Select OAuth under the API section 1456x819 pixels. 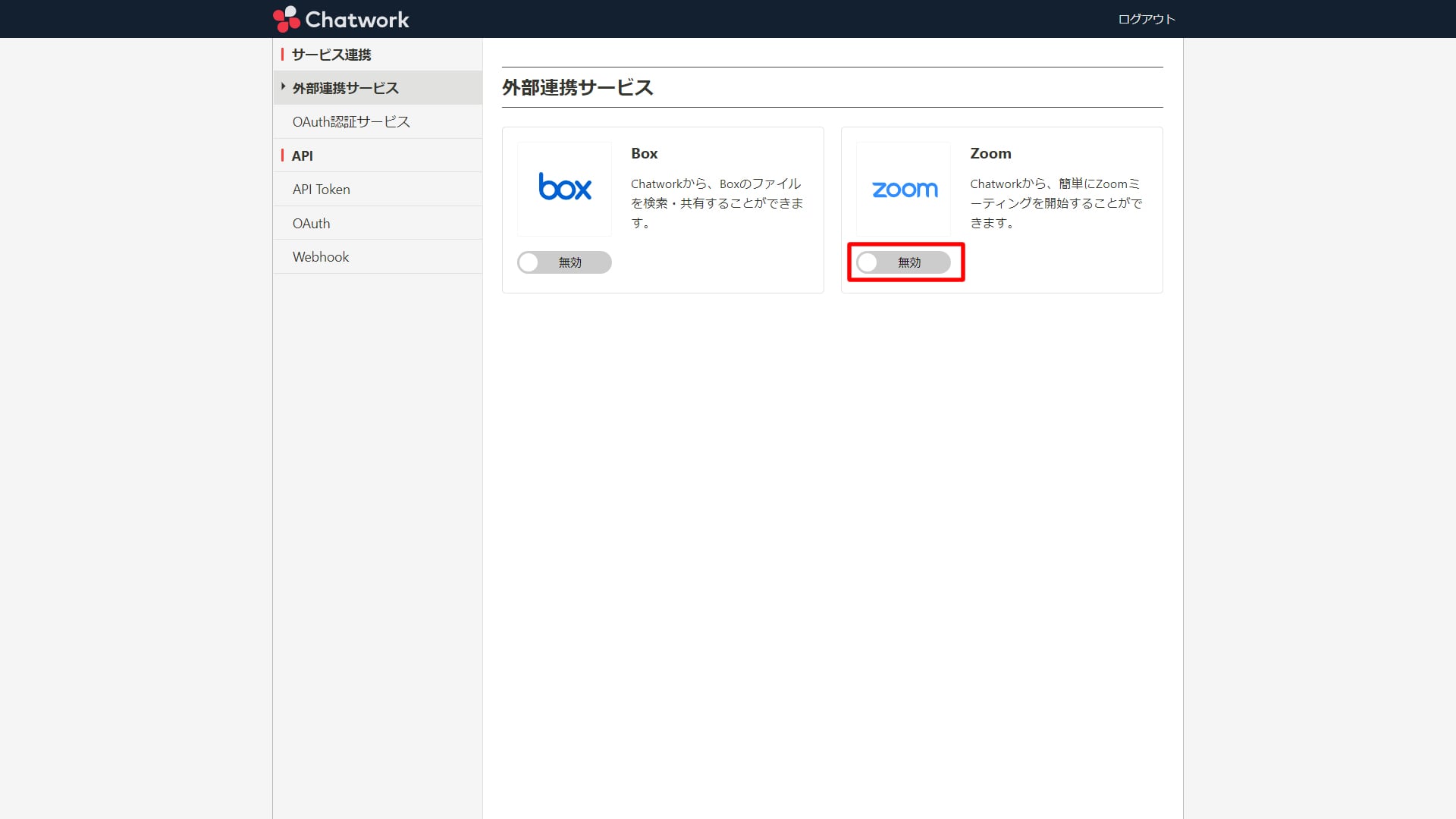(312, 223)
